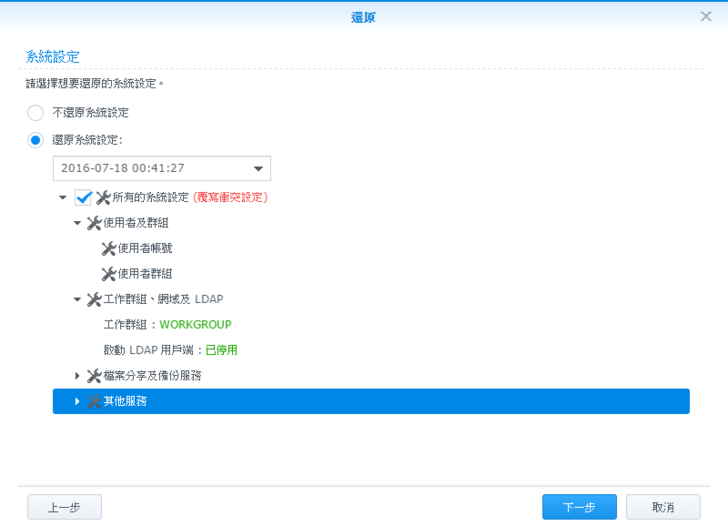
Task: Click wrench icon beside 所有的系統設定
Action: coord(103,198)
